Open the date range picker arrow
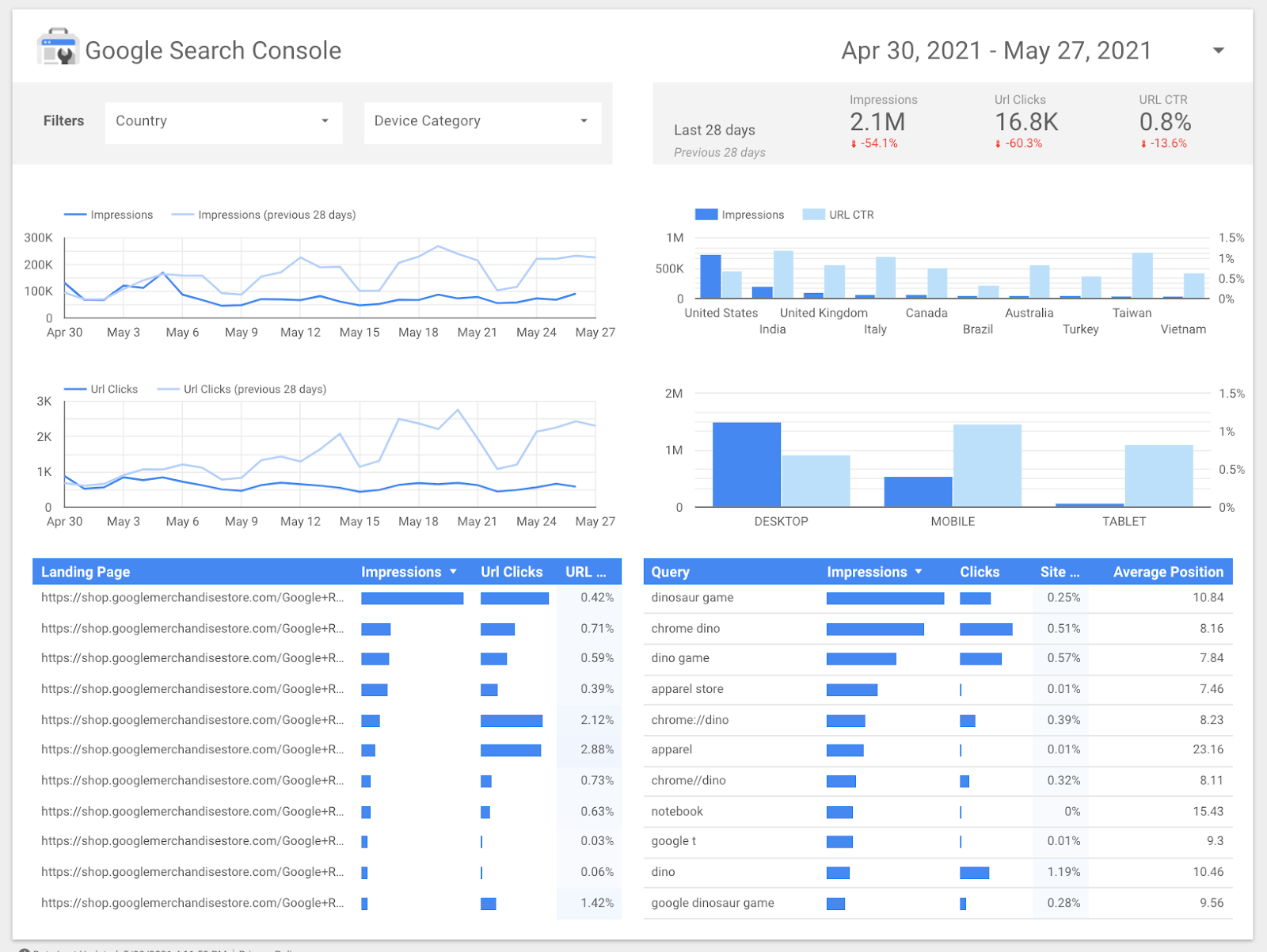 tap(1218, 51)
